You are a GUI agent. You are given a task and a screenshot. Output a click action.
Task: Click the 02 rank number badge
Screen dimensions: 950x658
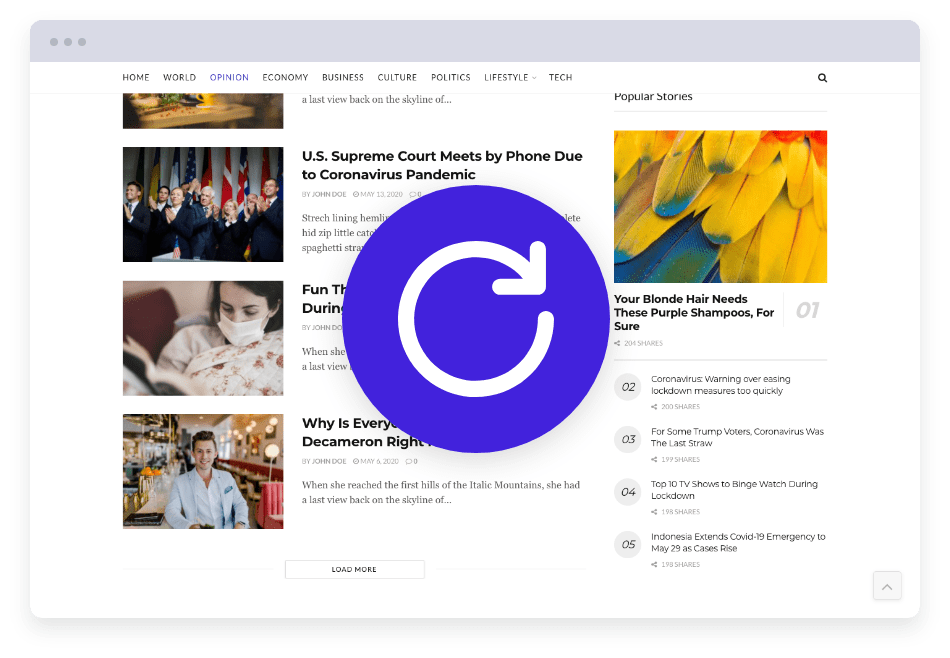pyautogui.click(x=628, y=386)
